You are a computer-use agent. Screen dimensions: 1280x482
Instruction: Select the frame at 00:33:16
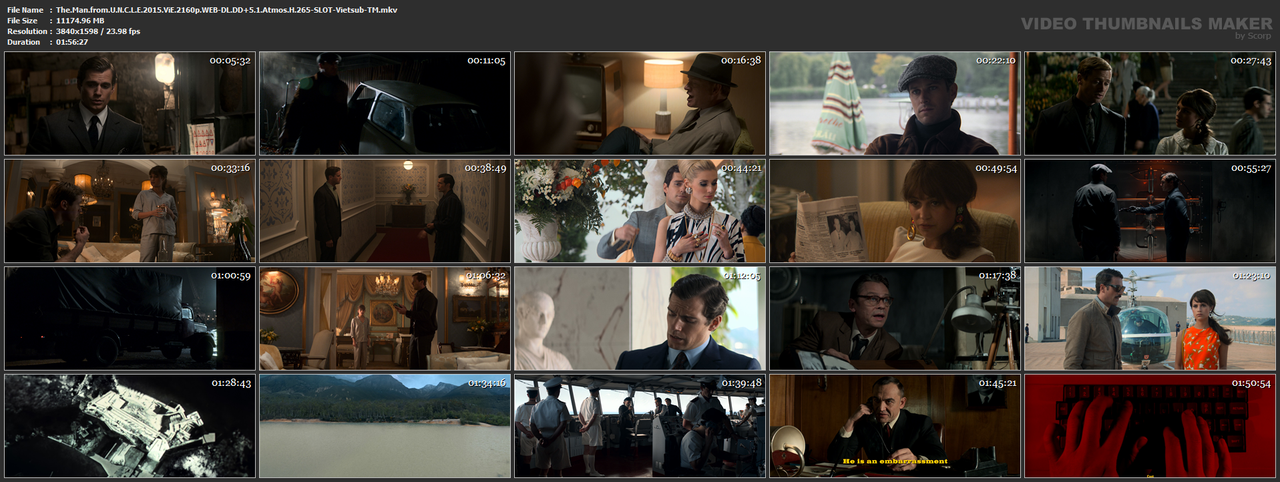[x=130, y=211]
